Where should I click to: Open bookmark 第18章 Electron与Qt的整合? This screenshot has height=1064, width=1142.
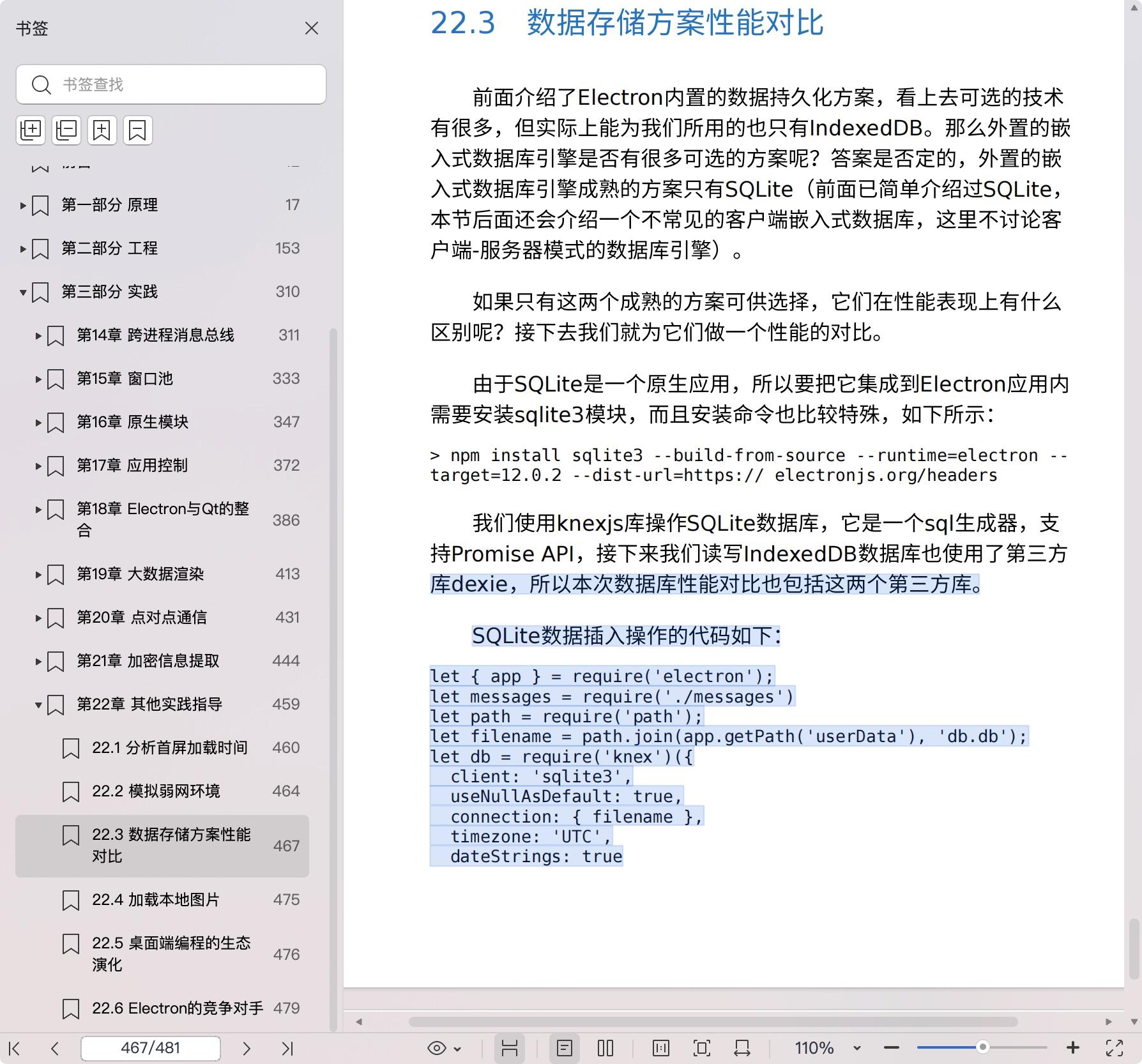point(163,519)
